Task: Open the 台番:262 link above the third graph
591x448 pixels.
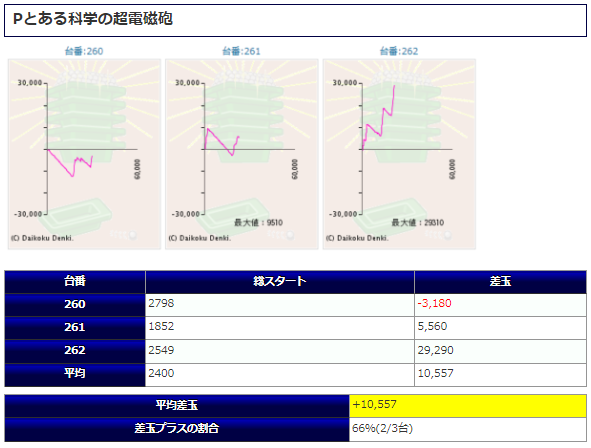Action: point(399,51)
